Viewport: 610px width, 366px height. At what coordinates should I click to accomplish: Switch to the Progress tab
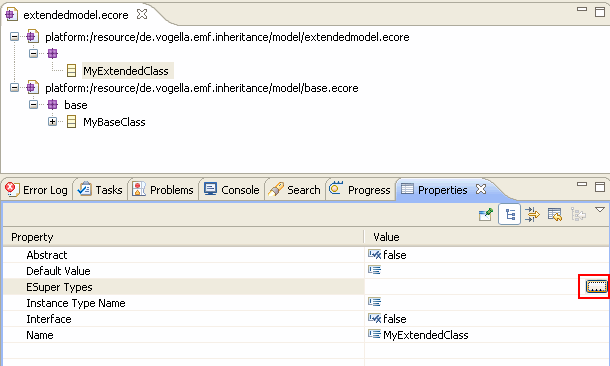point(359,190)
